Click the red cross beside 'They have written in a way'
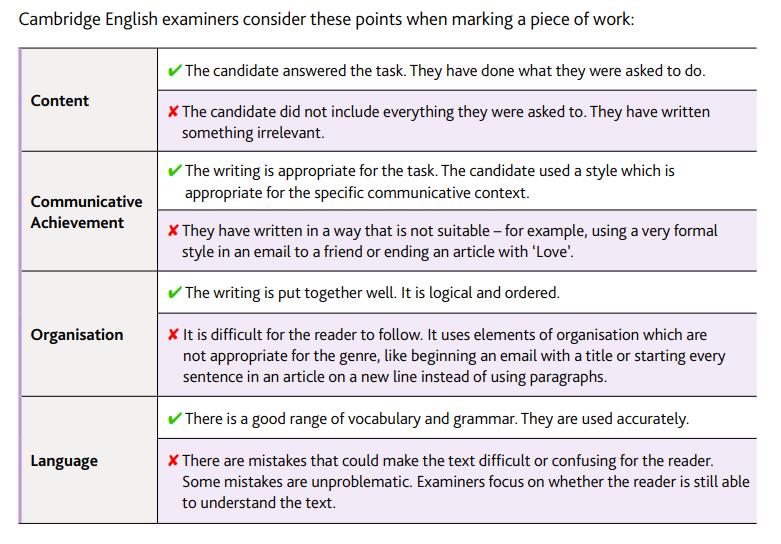The height and width of the screenshot is (544, 781). (173, 230)
